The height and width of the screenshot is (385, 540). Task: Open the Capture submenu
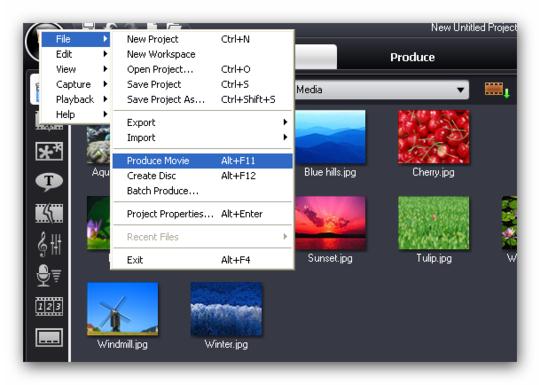pos(75,84)
